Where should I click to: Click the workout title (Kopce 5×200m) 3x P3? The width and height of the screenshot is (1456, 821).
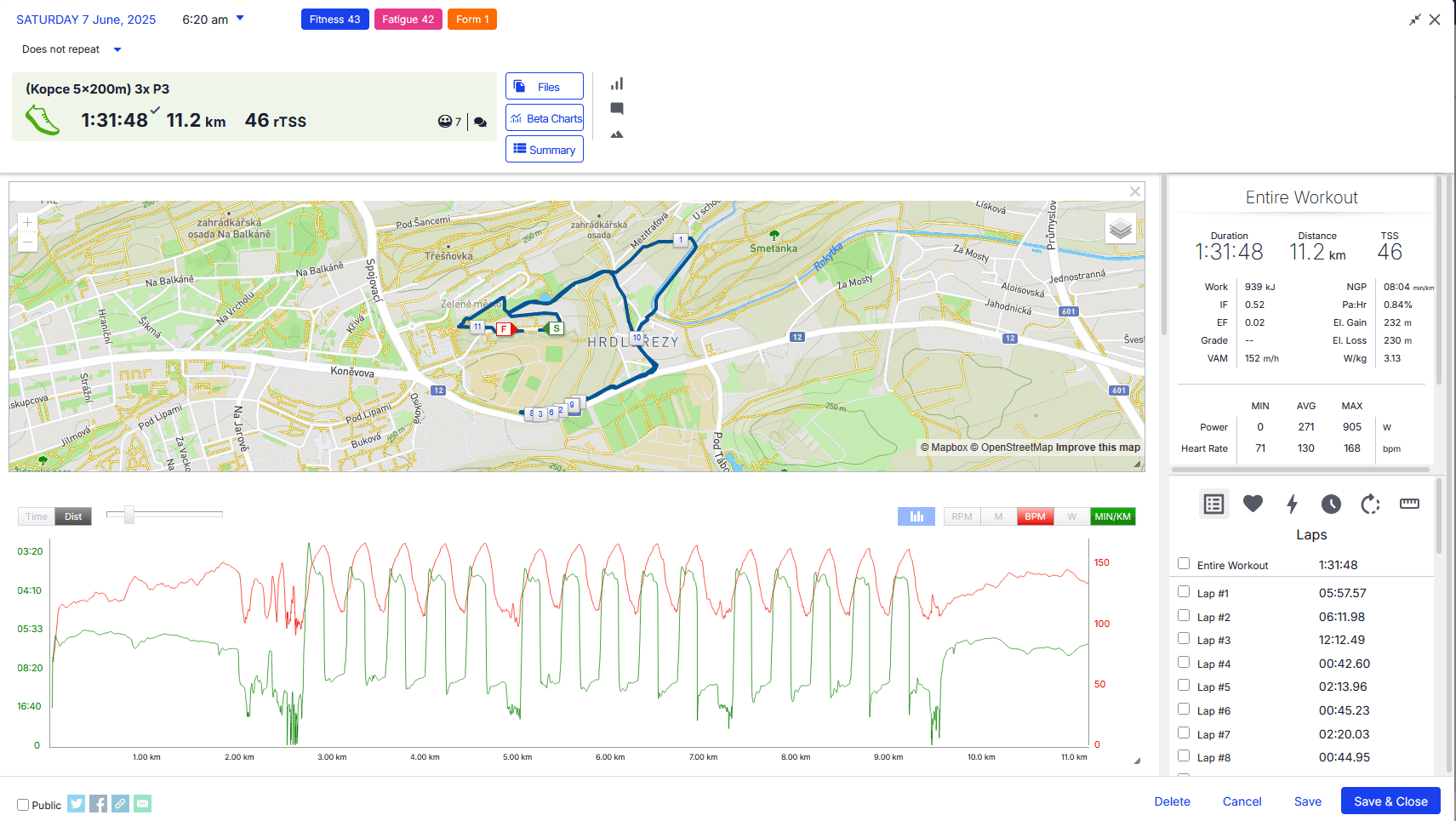pos(97,89)
